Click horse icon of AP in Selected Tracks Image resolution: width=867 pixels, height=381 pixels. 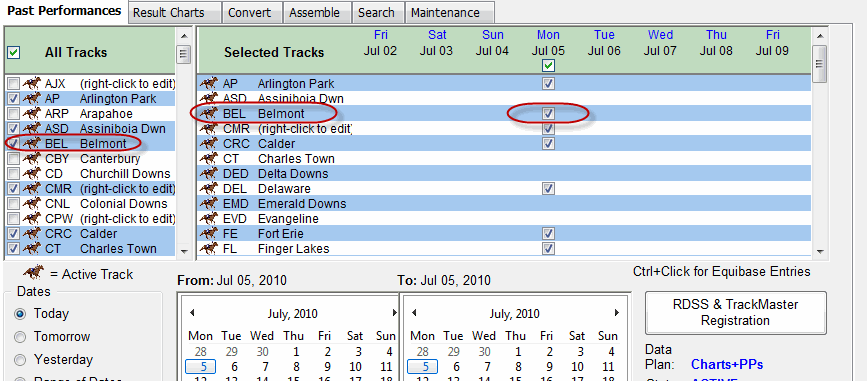tap(208, 84)
